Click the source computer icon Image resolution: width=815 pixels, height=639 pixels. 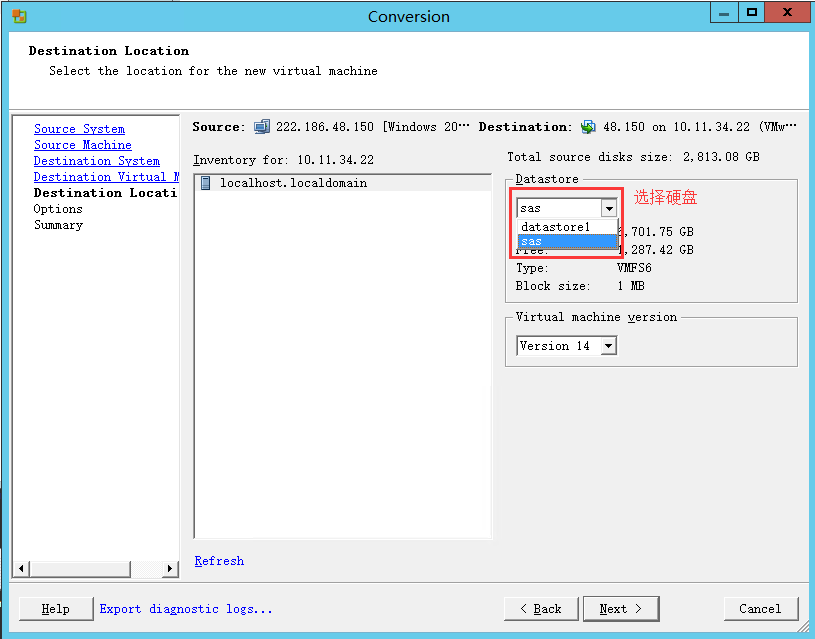pyautogui.click(x=262, y=127)
